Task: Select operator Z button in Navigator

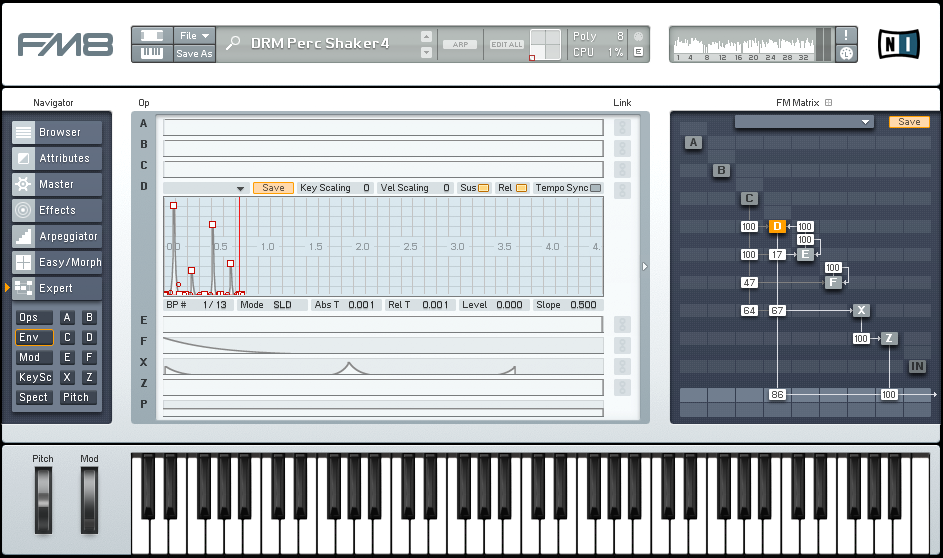Action: click(x=89, y=377)
